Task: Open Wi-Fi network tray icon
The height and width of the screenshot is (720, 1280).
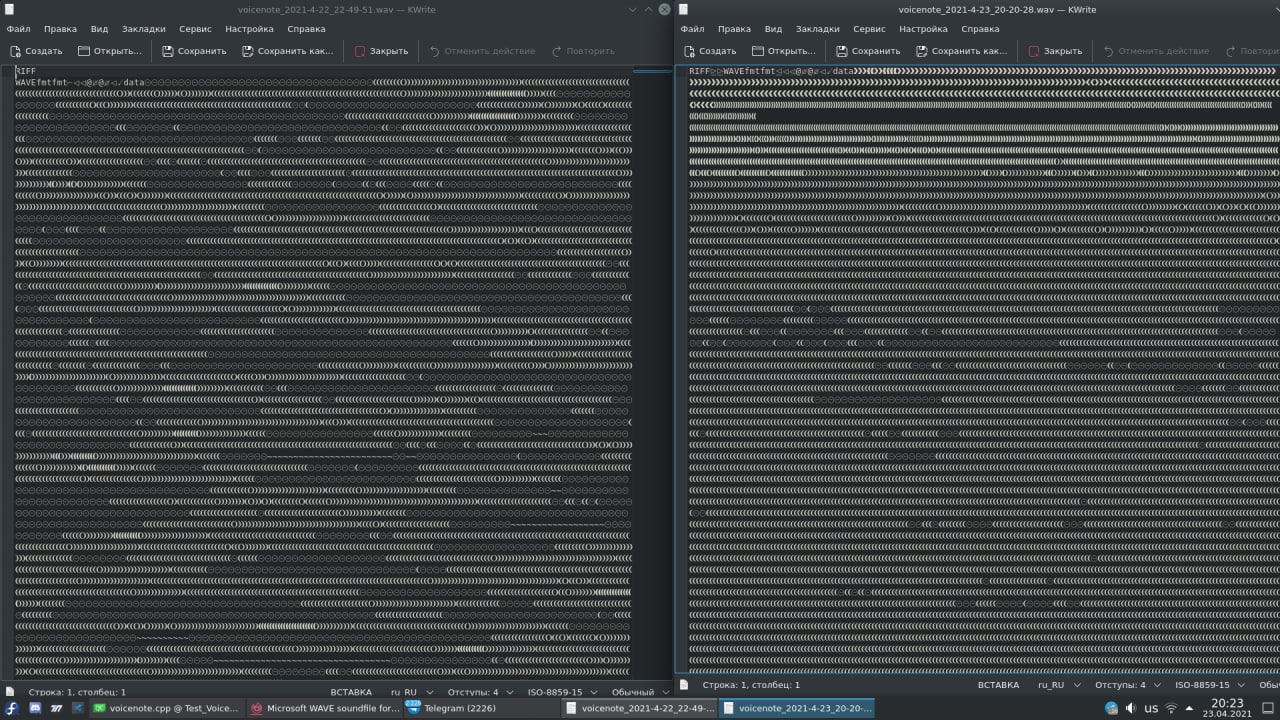Action: click(1172, 708)
